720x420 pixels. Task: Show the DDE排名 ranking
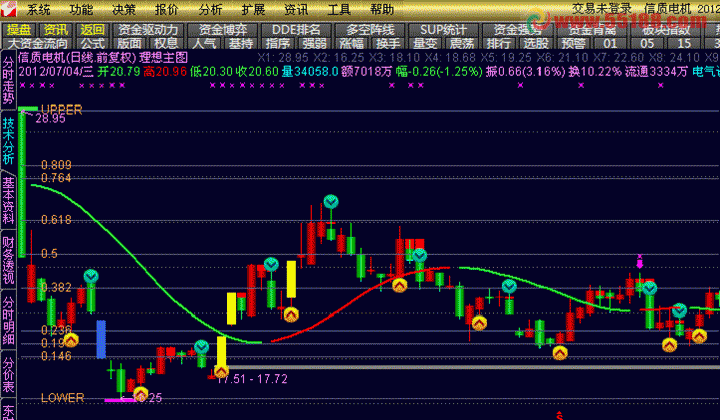coord(296,30)
